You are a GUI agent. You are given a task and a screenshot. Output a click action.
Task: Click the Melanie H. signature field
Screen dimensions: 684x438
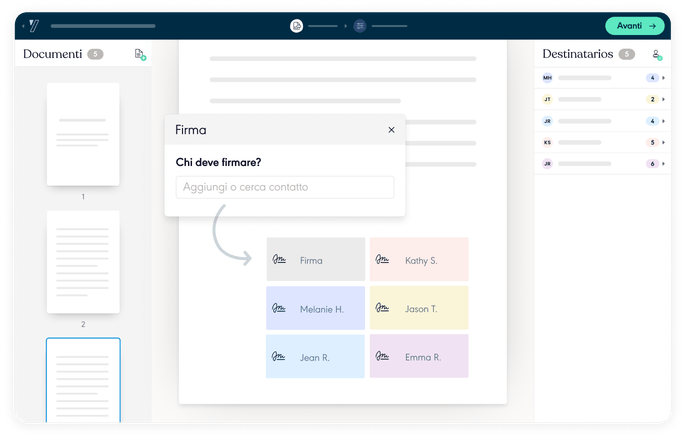315,308
